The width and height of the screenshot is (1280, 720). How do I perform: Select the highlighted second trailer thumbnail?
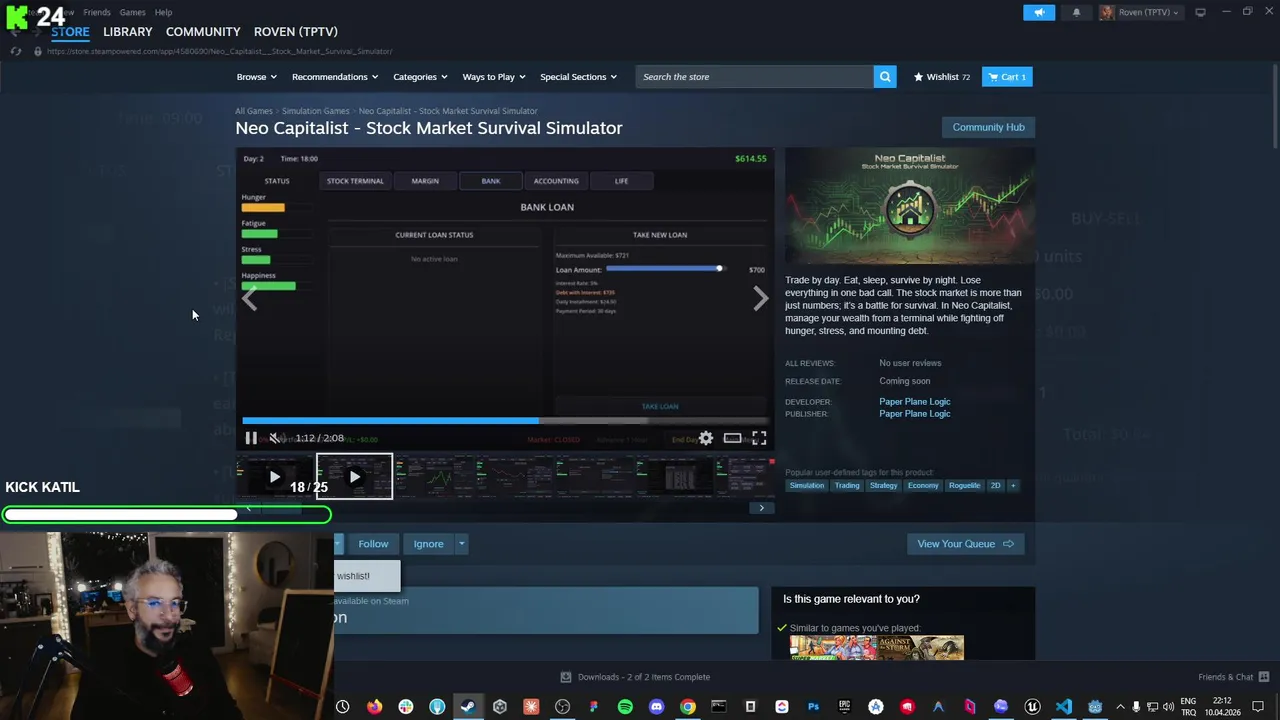point(355,477)
